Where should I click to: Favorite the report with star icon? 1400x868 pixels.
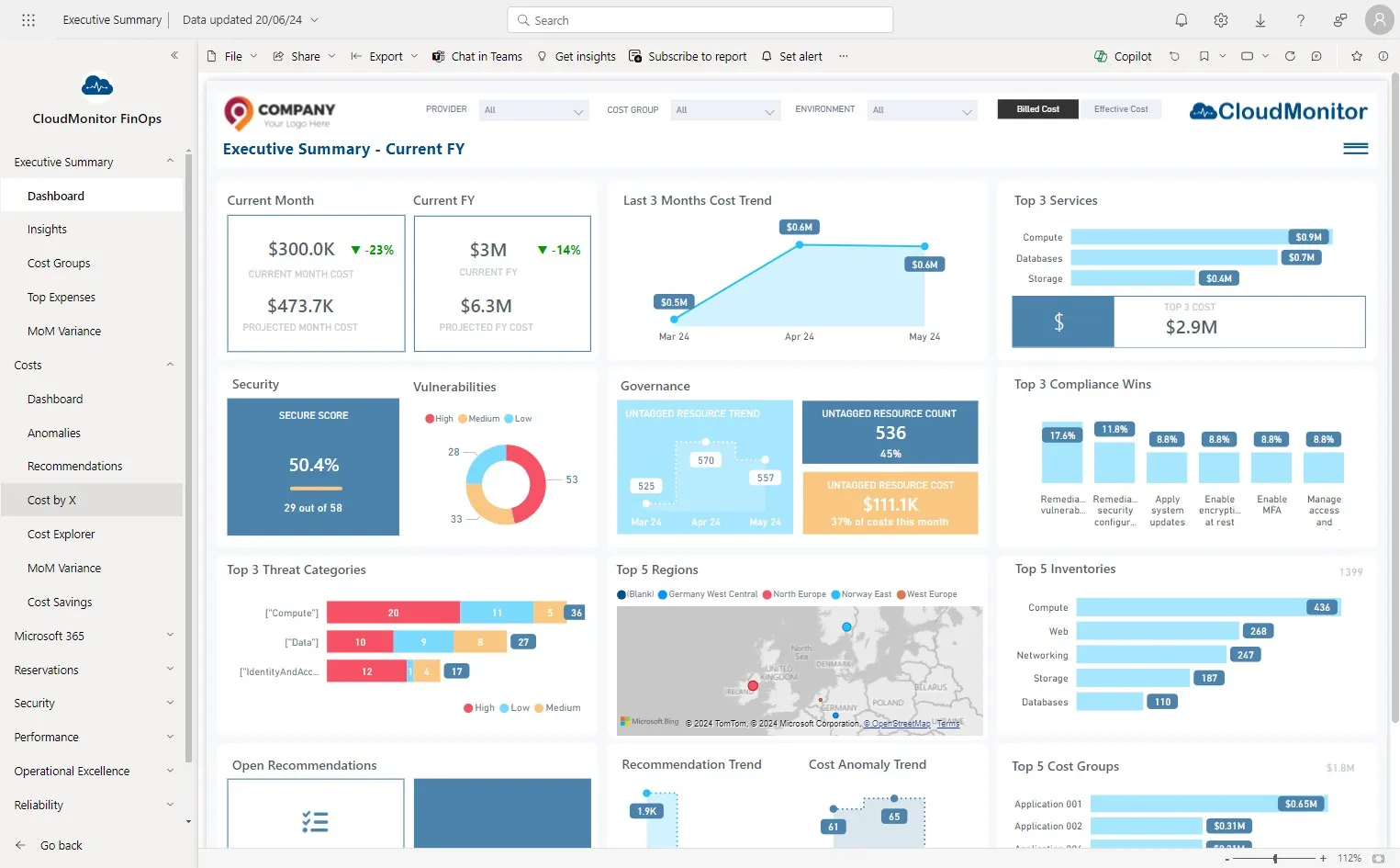click(x=1357, y=56)
